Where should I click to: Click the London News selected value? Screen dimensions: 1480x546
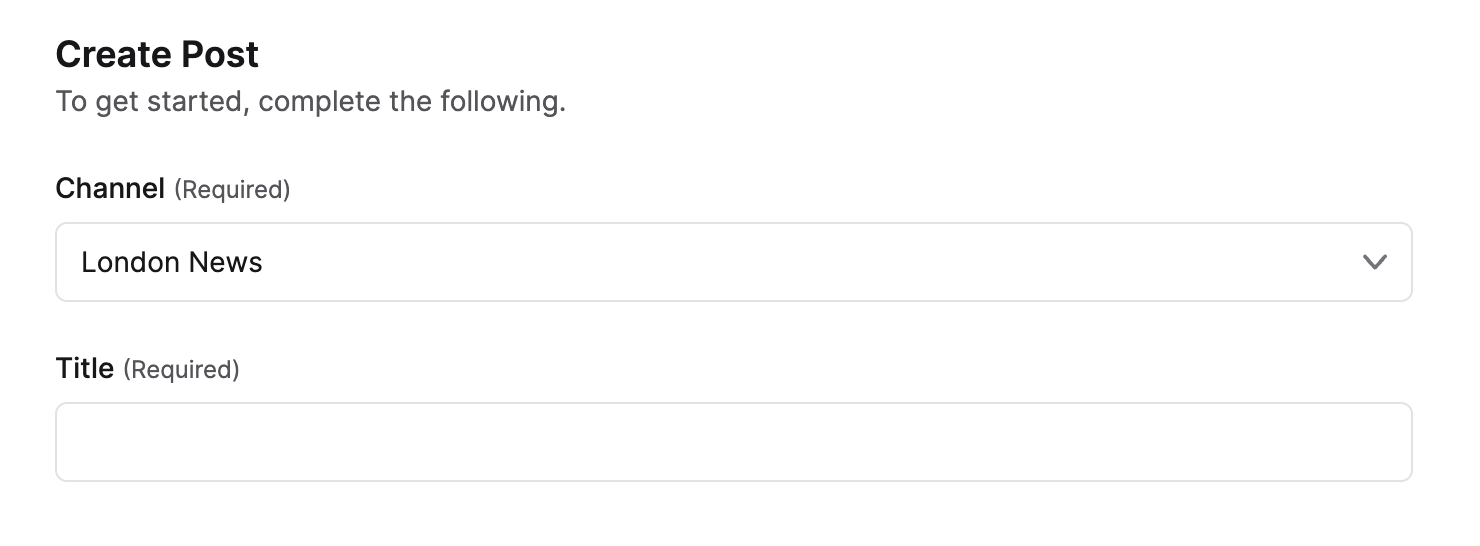172,262
